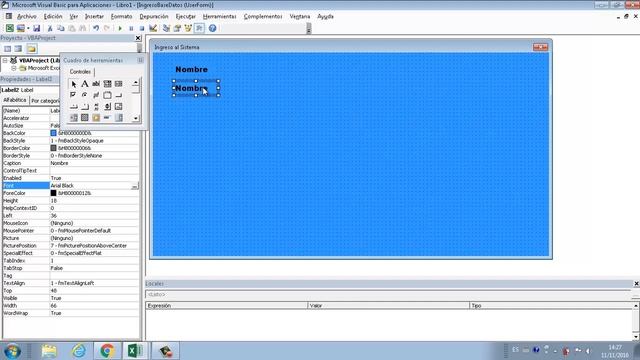
Task: Open Excel from the taskbar
Action: (135, 351)
